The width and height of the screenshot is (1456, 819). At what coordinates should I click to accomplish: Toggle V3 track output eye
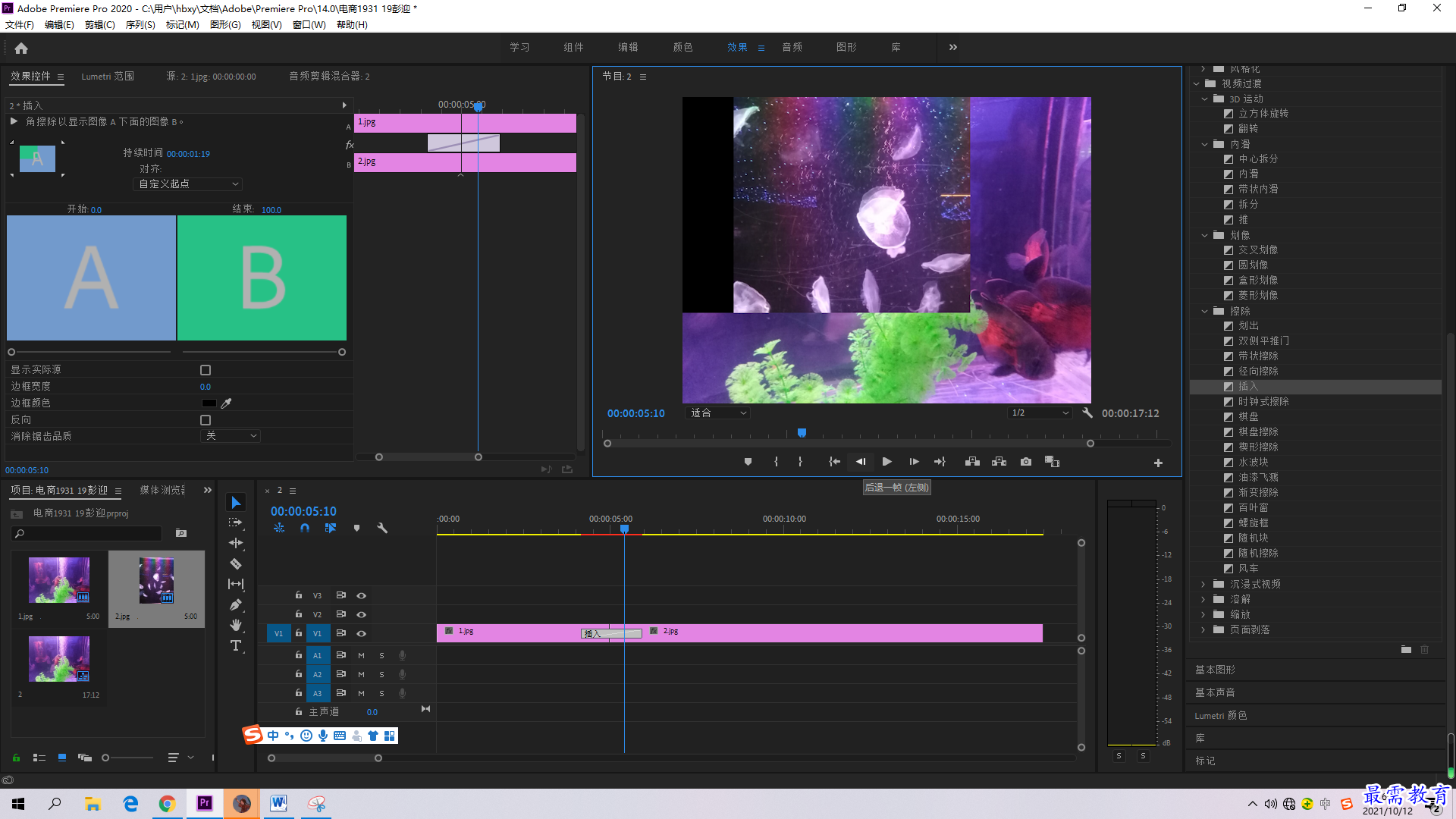(362, 595)
